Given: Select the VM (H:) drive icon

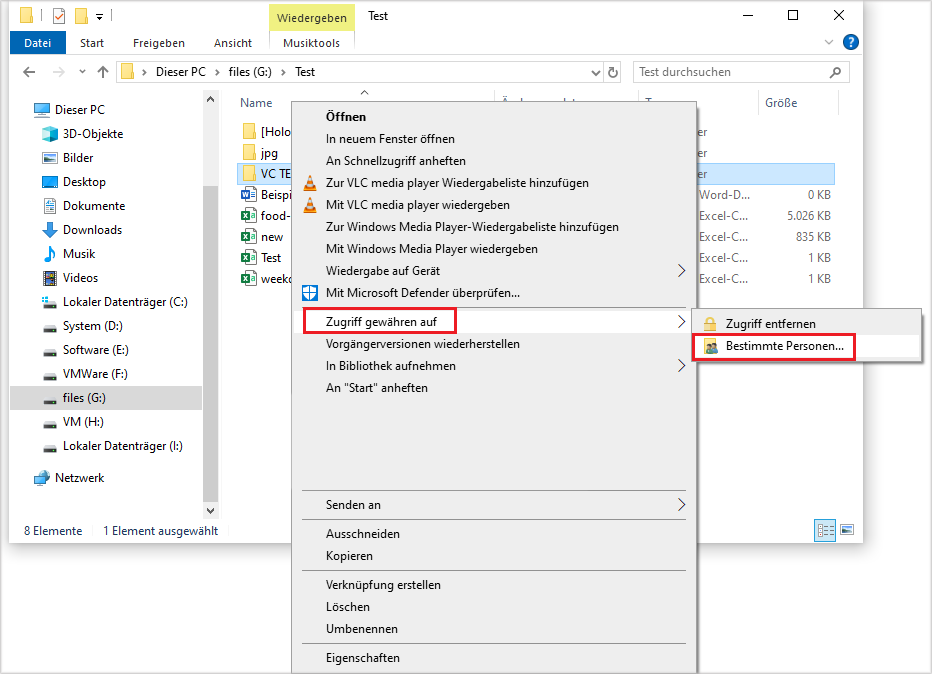Looking at the screenshot, I should 50,423.
